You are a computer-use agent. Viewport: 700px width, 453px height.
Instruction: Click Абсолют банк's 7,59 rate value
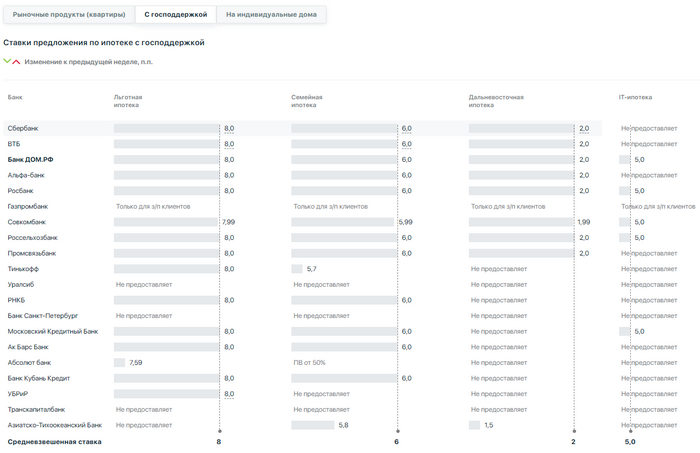point(136,362)
